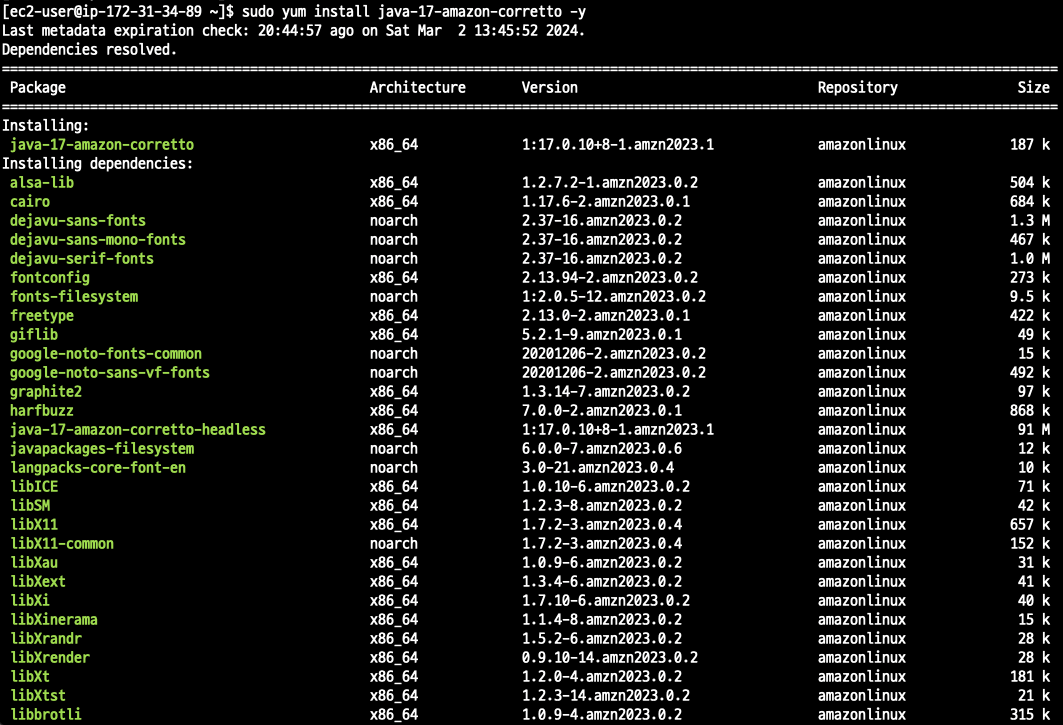Click the 'Package' column header
The image size is (1063, 725).
click(x=38, y=87)
